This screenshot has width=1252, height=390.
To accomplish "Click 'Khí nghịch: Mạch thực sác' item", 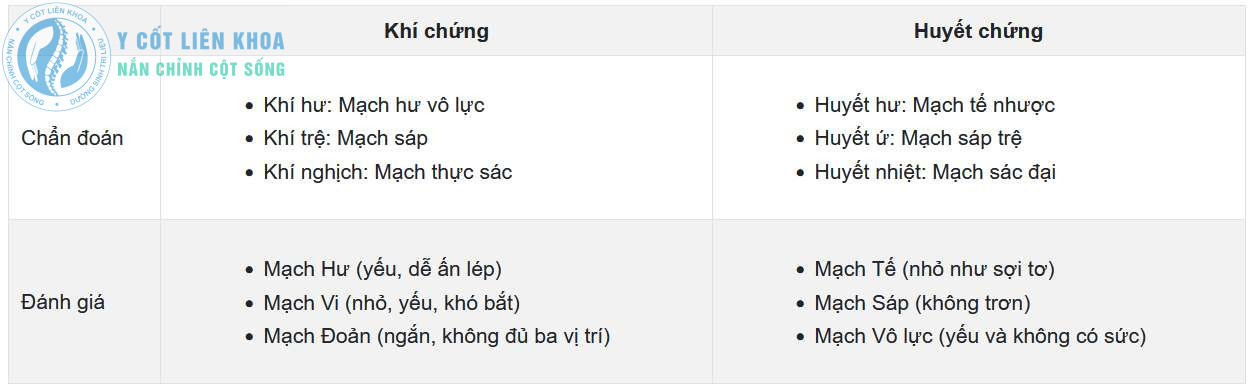I will tap(388, 172).
